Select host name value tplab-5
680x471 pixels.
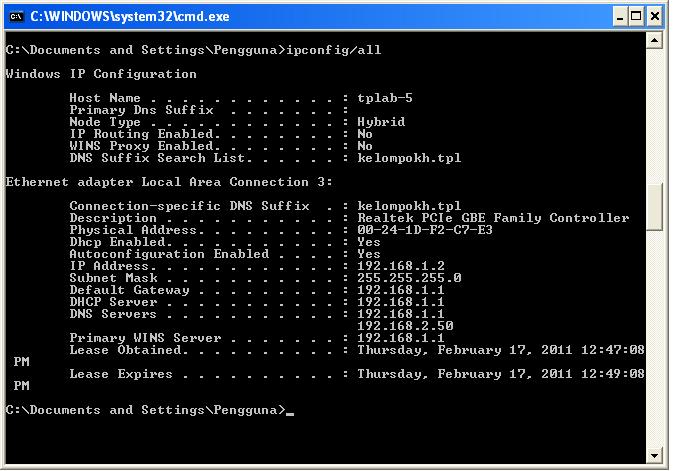[385, 98]
